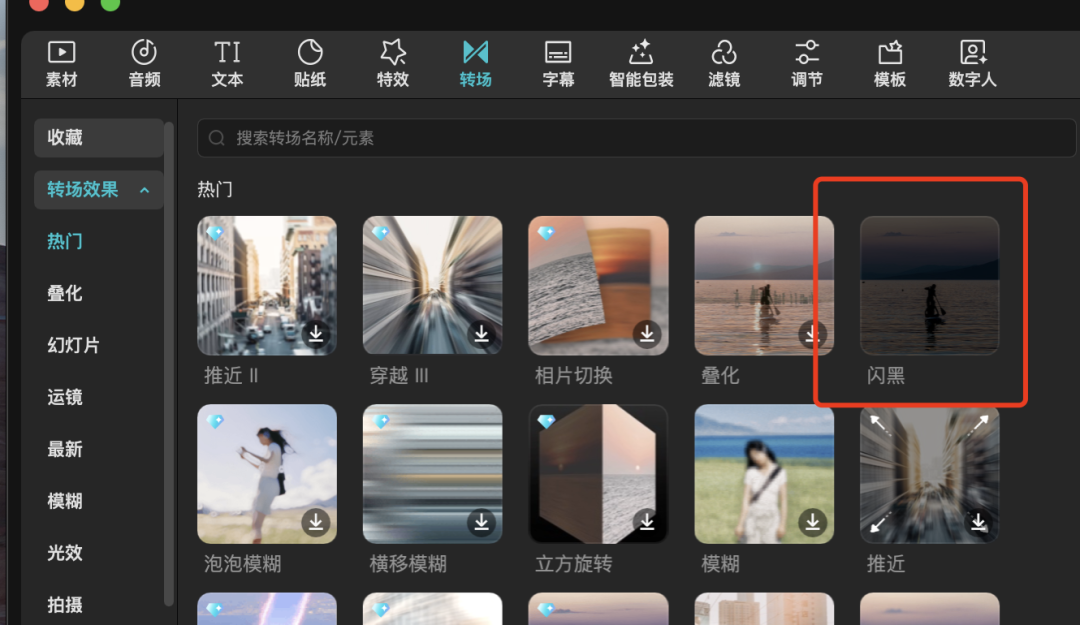Open the 模板 templates icon
This screenshot has height=625, width=1080.
point(889,52)
